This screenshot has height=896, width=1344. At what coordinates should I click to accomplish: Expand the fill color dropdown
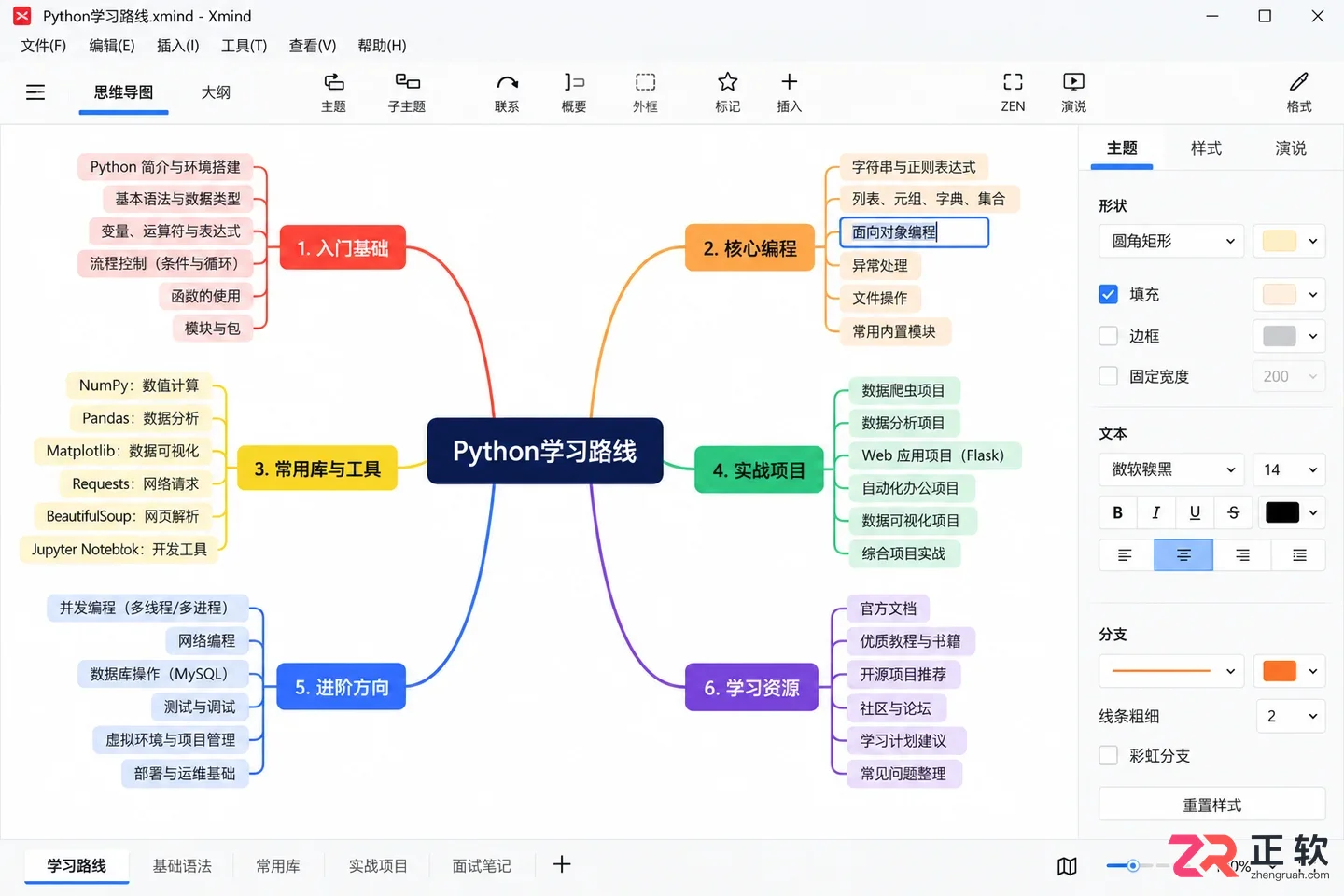pyautogui.click(x=1312, y=295)
